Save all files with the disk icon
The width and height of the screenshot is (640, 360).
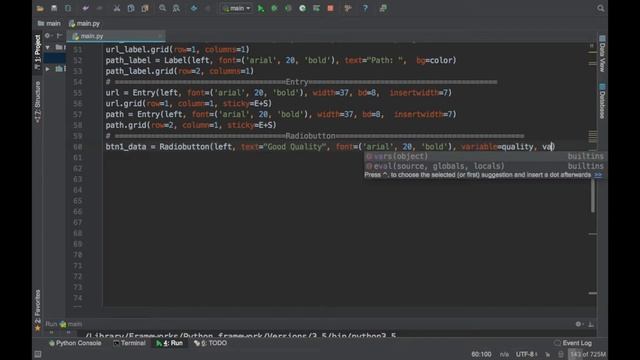pos(54,8)
